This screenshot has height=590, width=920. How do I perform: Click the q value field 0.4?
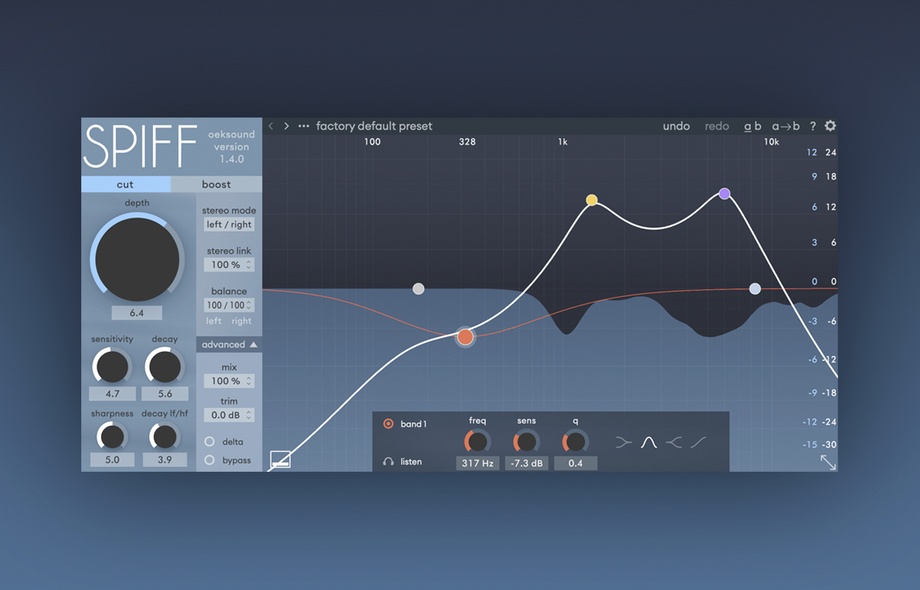point(576,463)
